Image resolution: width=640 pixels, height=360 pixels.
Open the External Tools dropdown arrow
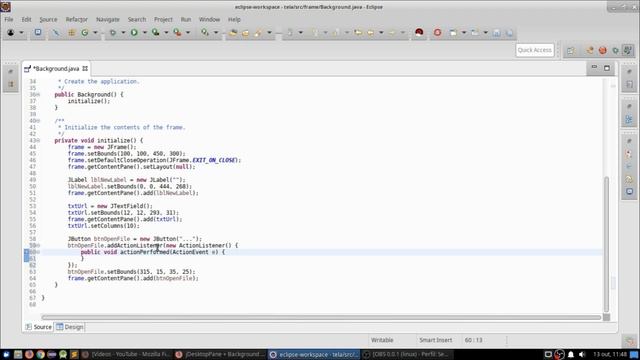(188, 33)
